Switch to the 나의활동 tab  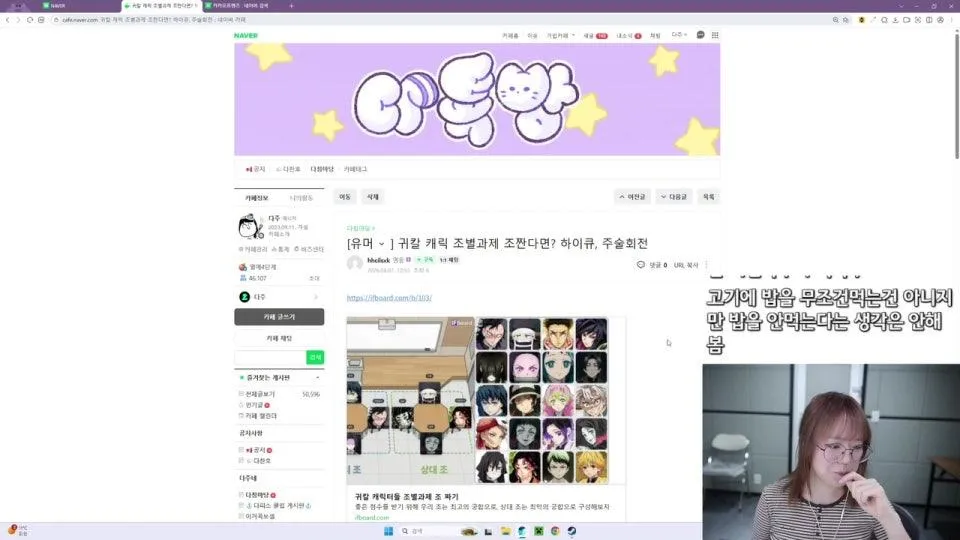(301, 198)
